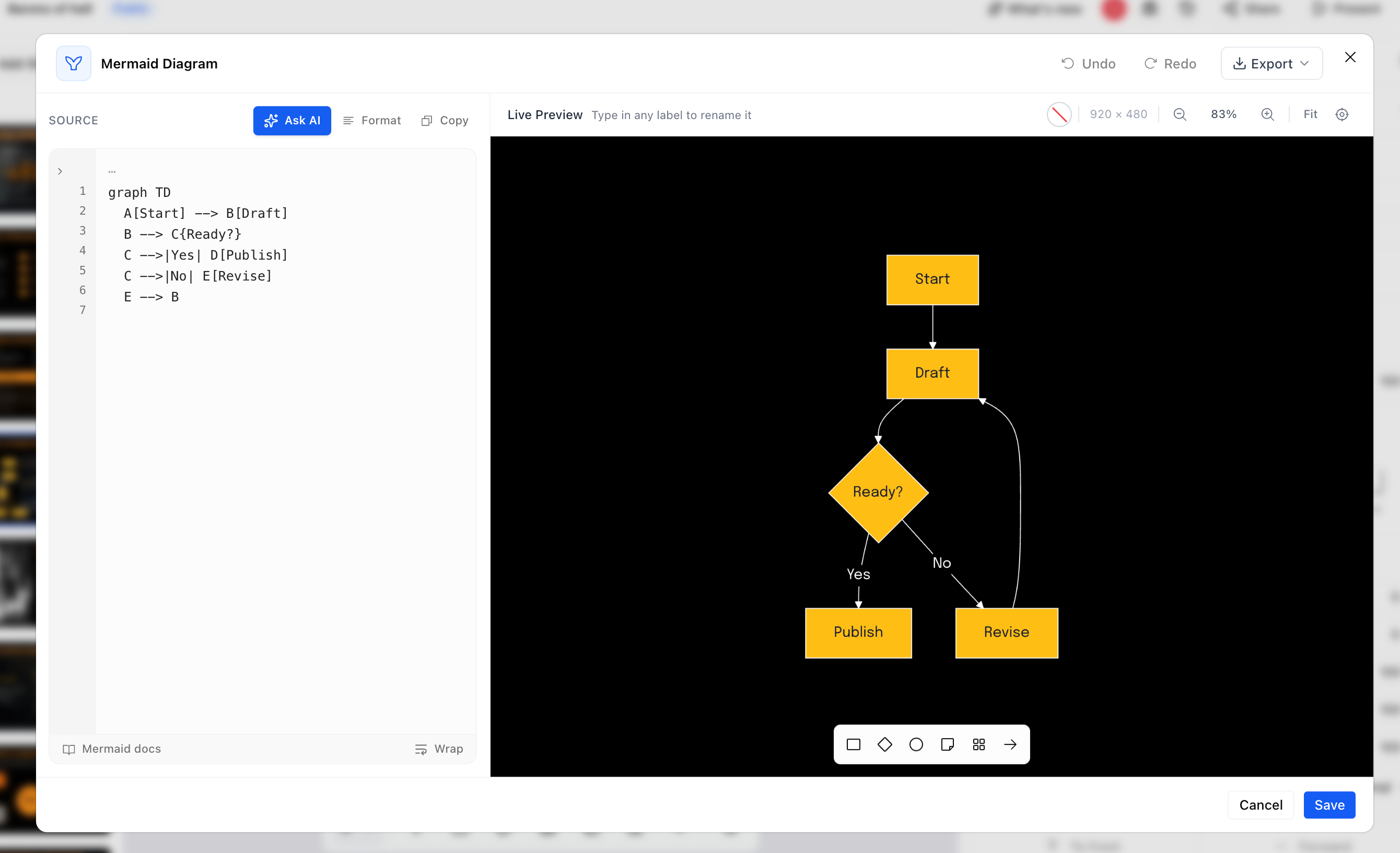Click the code line 'graph TD'
This screenshot has width=1400, height=853.
click(139, 192)
